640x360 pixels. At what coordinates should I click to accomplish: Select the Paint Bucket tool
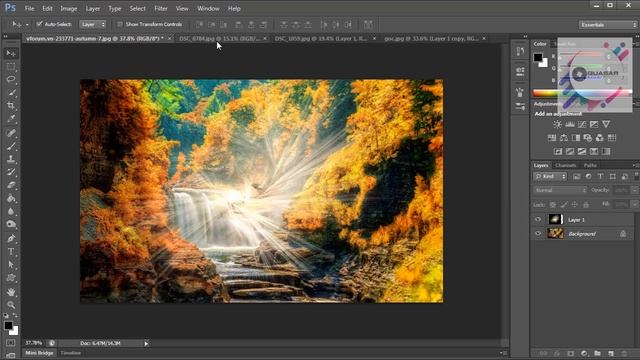pos(11,199)
